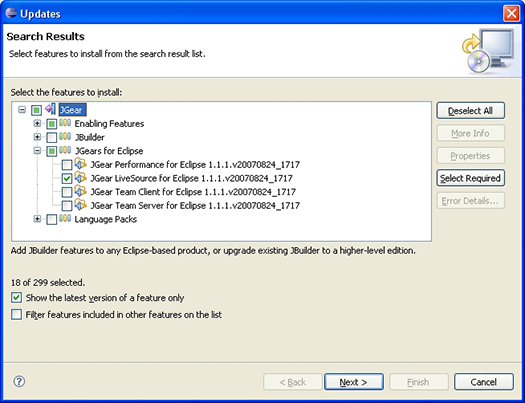Click the JGear Team Server feature icon
Screen dimensions: 525x403
[80, 205]
